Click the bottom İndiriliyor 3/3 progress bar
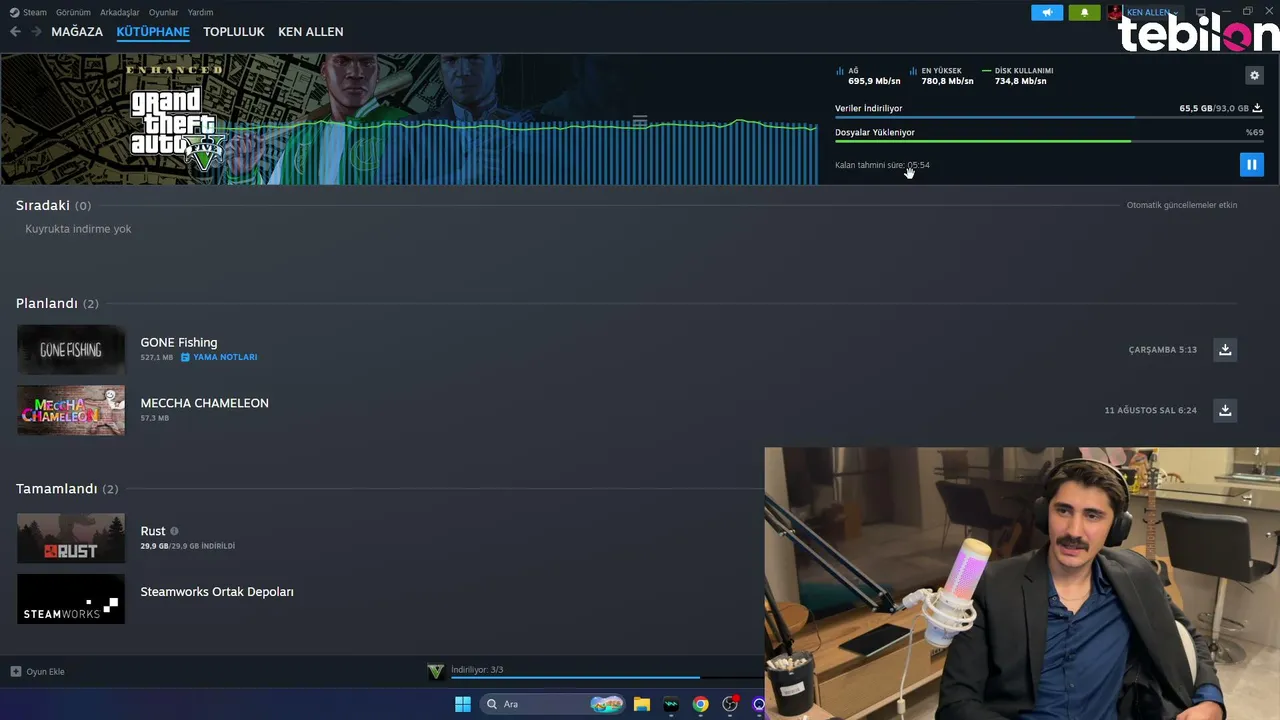 pyautogui.click(x=606, y=678)
